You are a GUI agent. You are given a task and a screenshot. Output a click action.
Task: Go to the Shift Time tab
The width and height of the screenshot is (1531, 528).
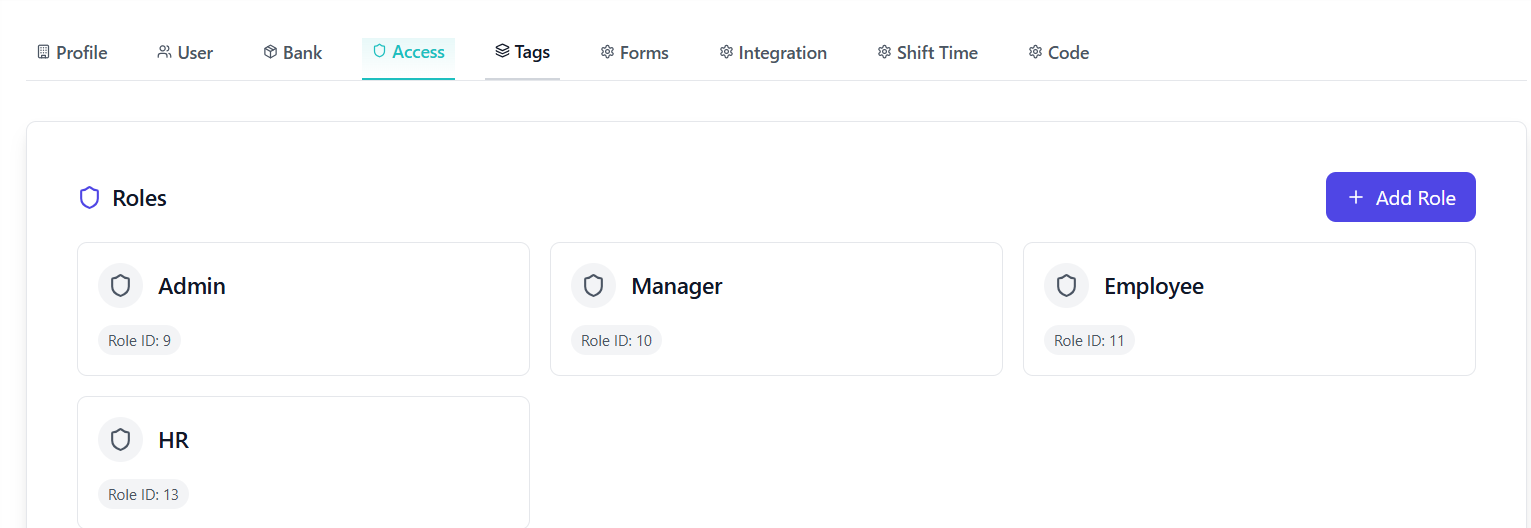[x=927, y=53]
